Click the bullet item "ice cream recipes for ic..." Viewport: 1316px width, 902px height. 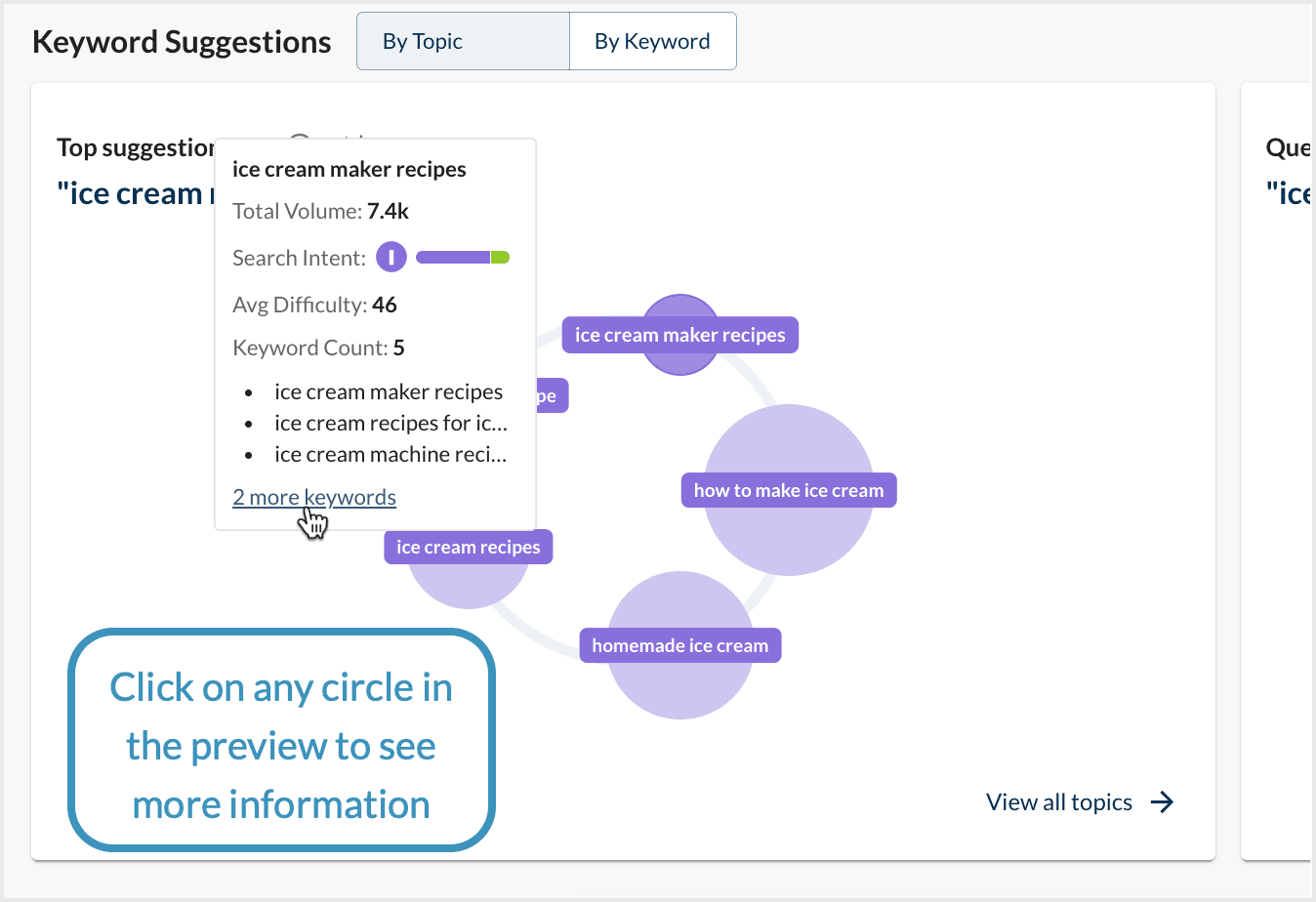point(391,422)
